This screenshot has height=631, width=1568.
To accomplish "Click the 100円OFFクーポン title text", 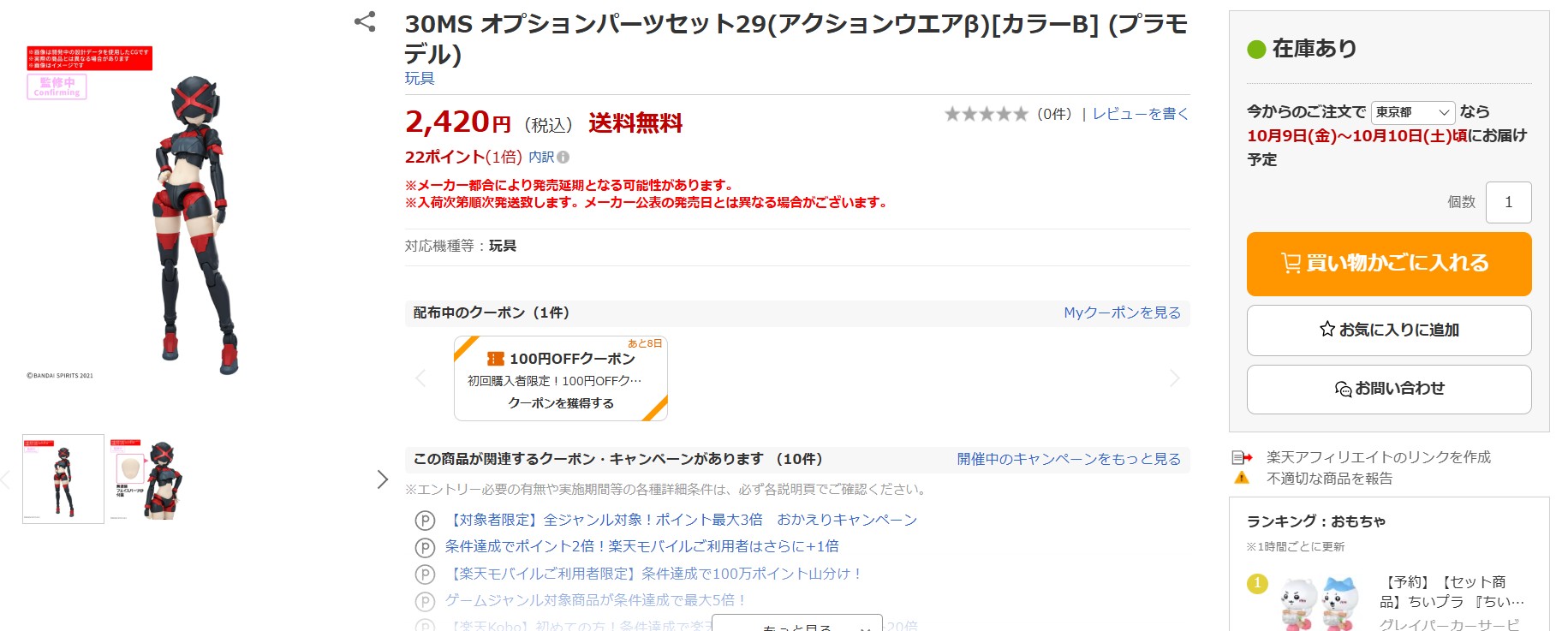I will 572,359.
